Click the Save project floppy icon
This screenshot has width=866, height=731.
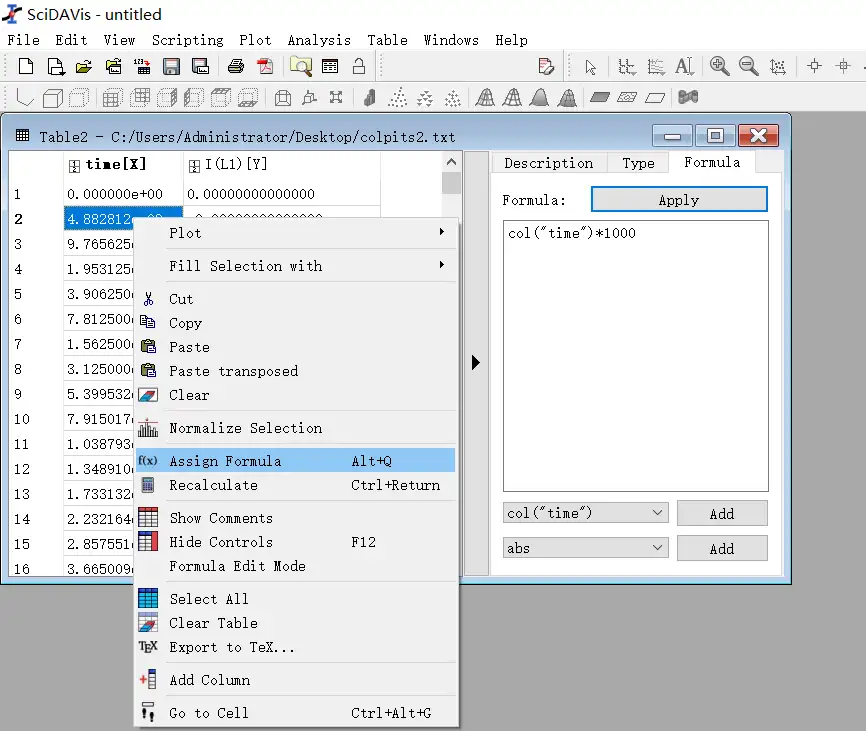(172, 67)
